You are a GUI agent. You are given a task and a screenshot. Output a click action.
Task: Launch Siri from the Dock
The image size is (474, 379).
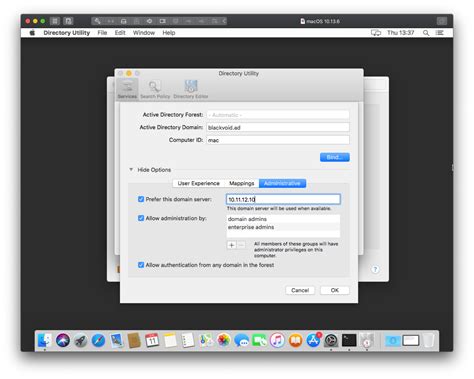63,340
